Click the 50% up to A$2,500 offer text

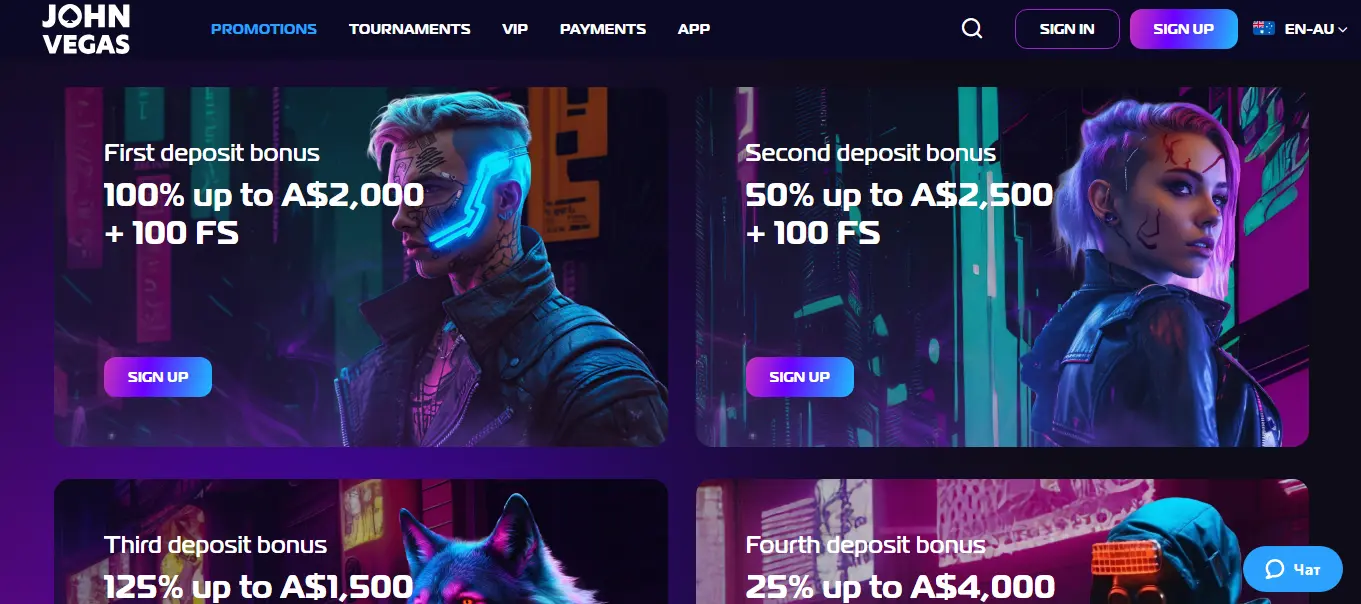(x=899, y=194)
